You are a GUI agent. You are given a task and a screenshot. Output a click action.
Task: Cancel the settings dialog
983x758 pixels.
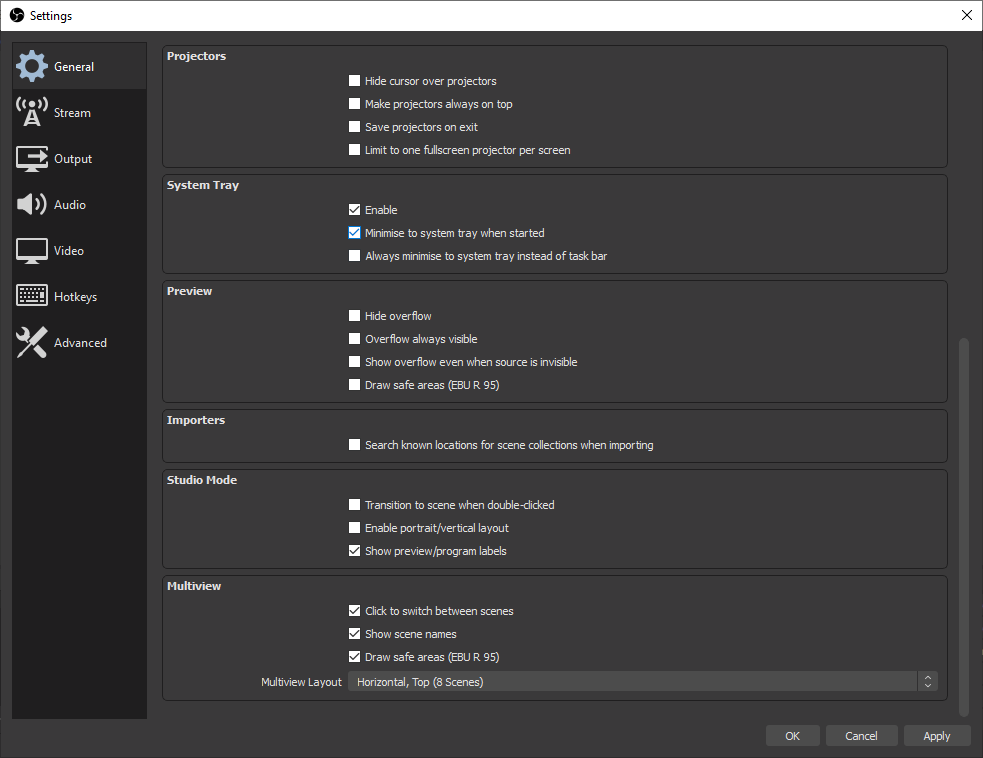click(x=861, y=735)
